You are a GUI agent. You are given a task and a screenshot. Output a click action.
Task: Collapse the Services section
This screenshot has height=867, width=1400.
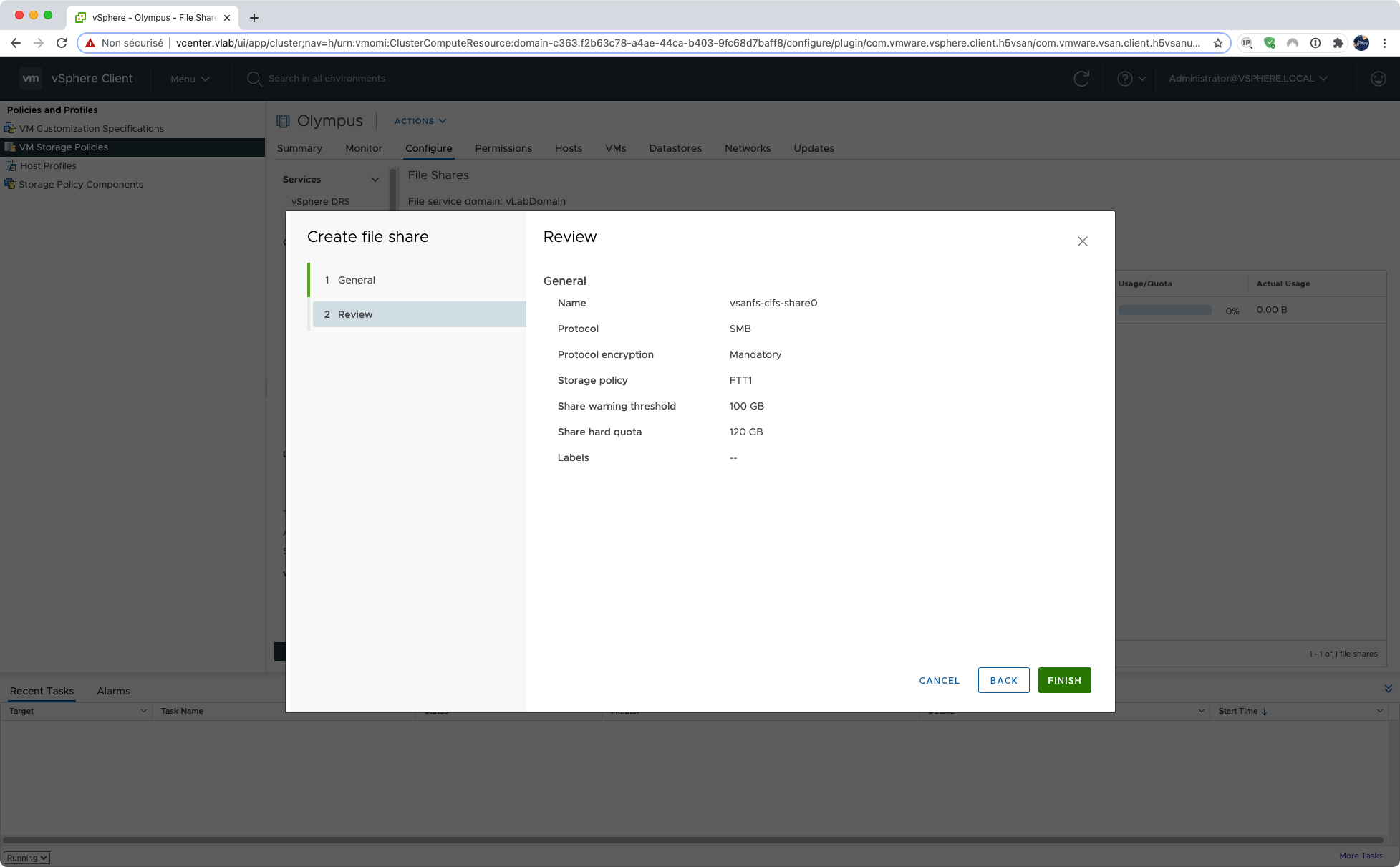click(x=375, y=179)
